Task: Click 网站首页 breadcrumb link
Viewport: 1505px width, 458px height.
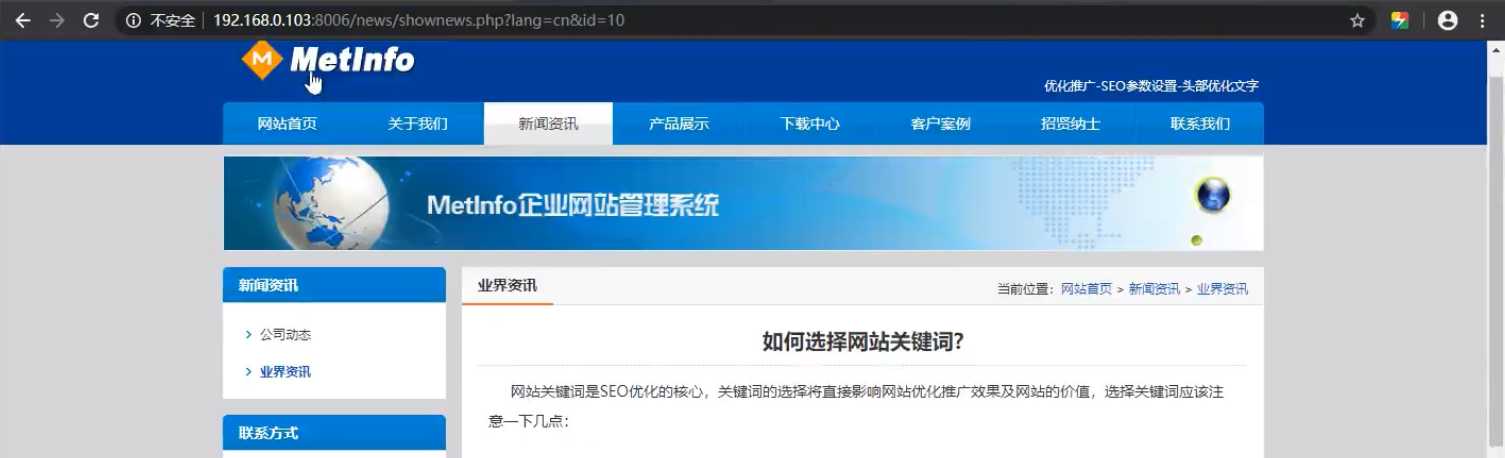Action: 1086,289
